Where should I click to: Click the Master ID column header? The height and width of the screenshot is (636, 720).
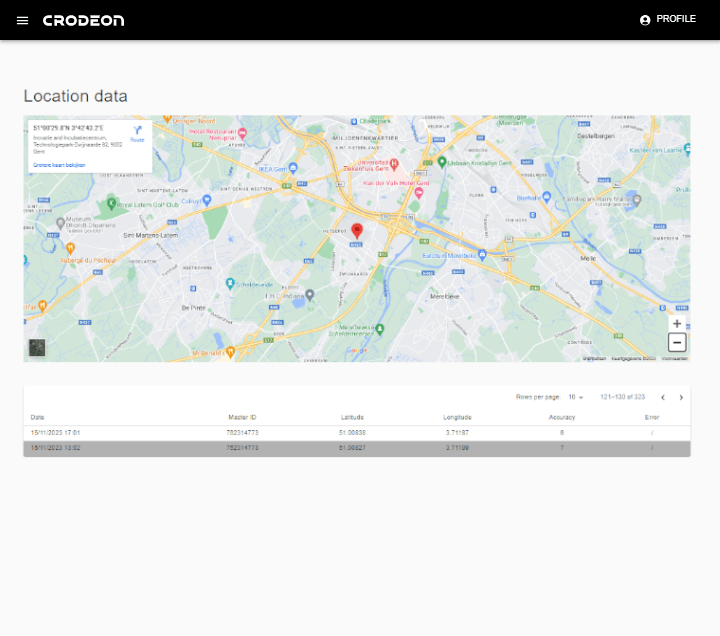pyautogui.click(x=242, y=417)
